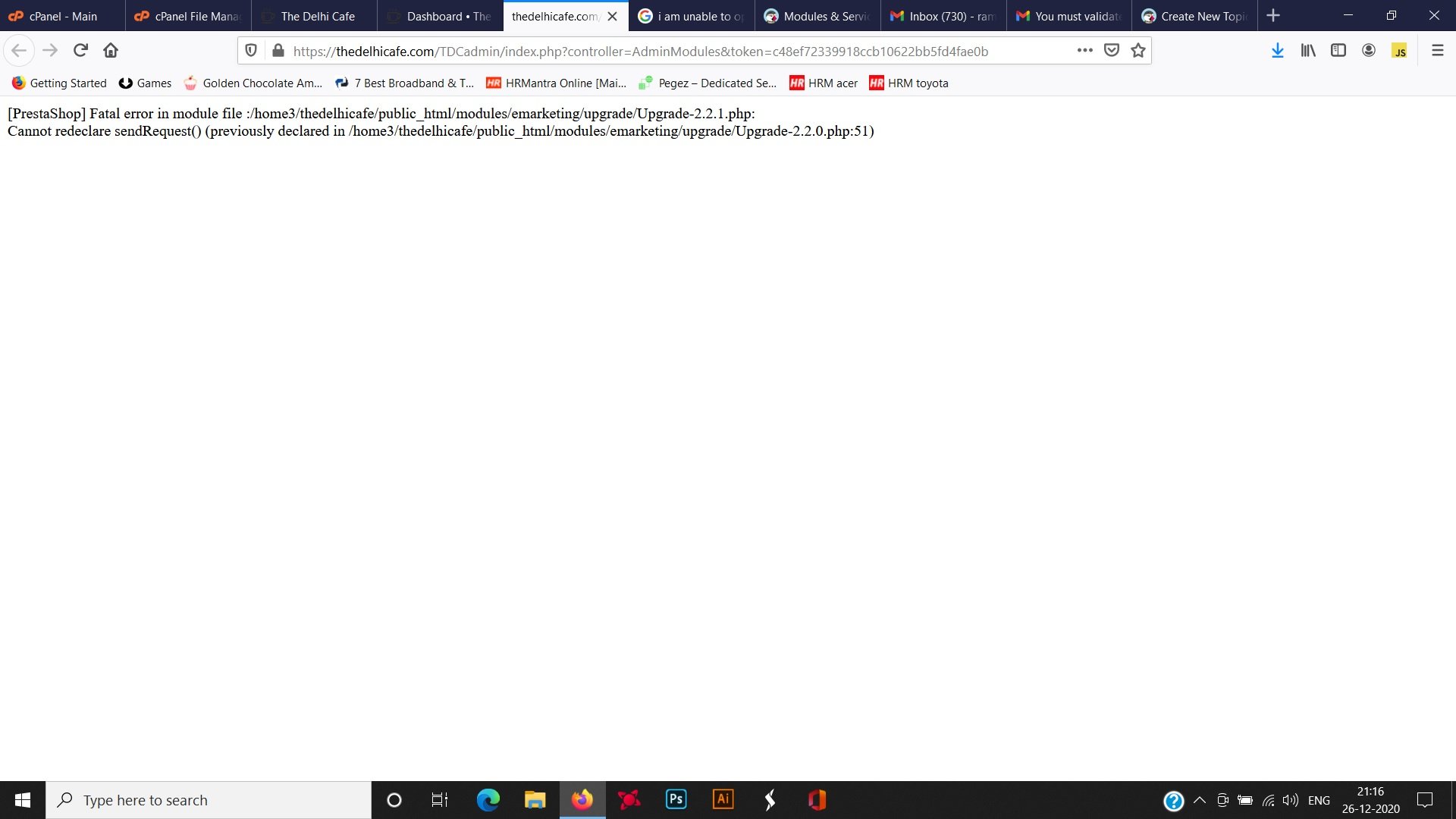Open the Firefox account icon
The image size is (1456, 819).
coord(1369,51)
